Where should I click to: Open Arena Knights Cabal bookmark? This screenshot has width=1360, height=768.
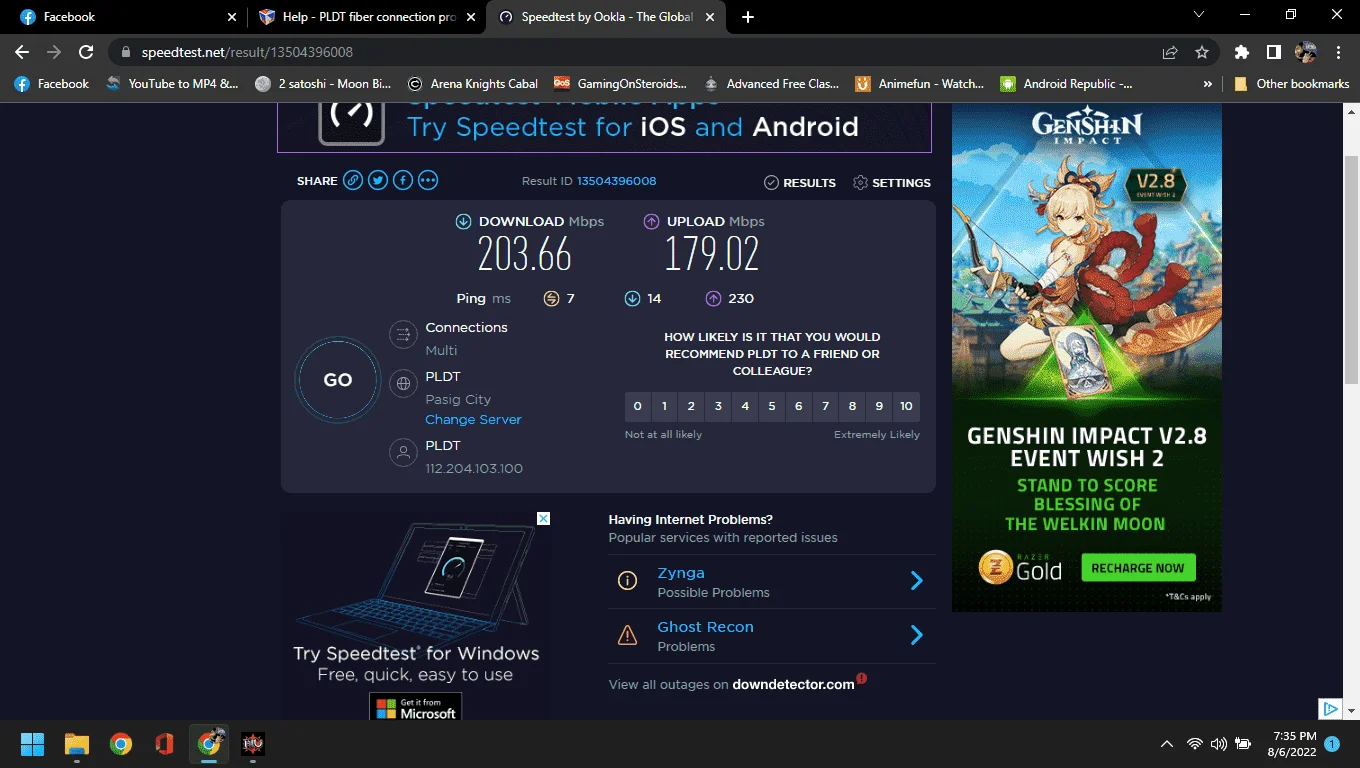tap(473, 84)
